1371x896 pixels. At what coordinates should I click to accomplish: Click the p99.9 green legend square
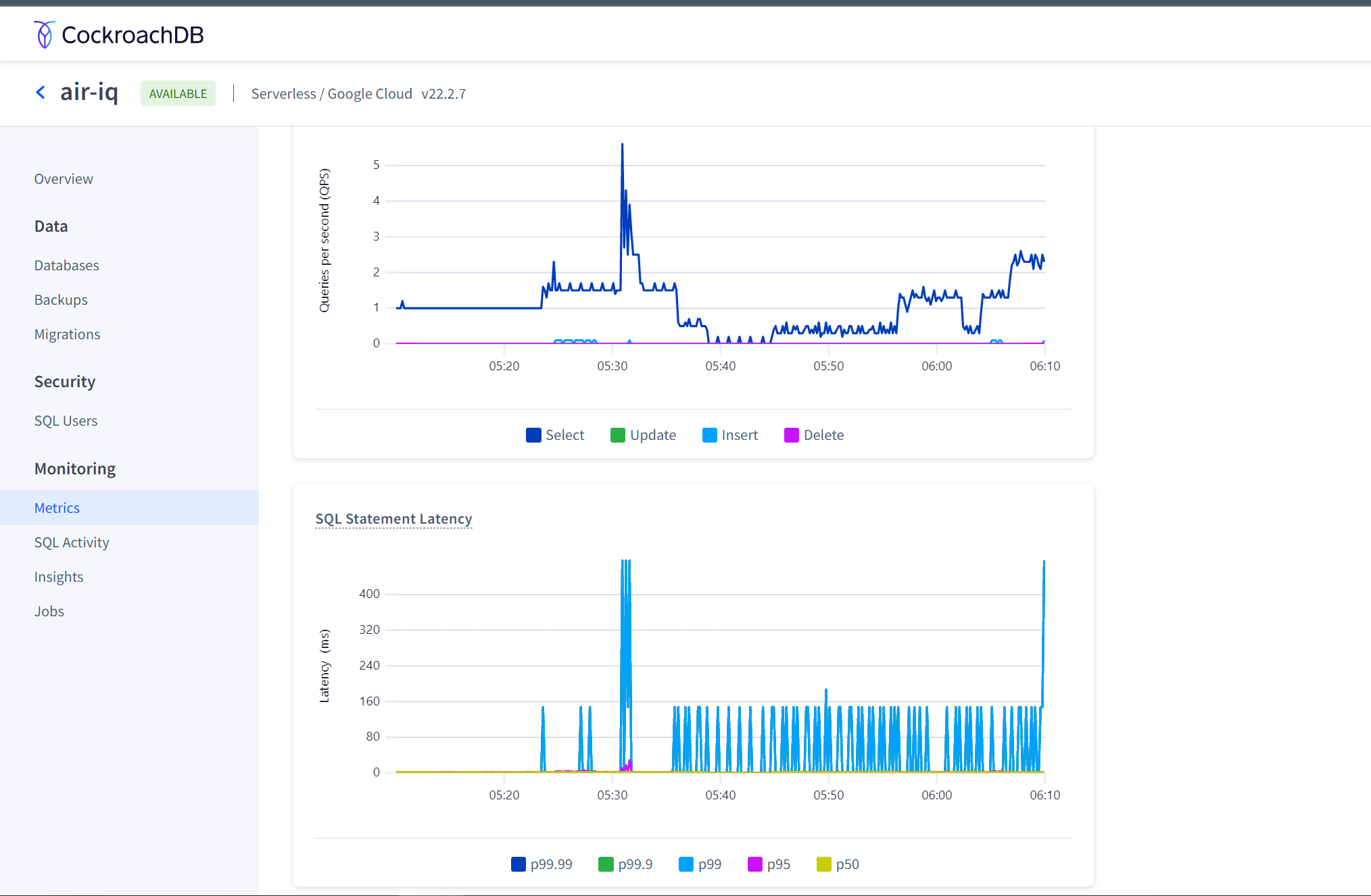tap(606, 864)
